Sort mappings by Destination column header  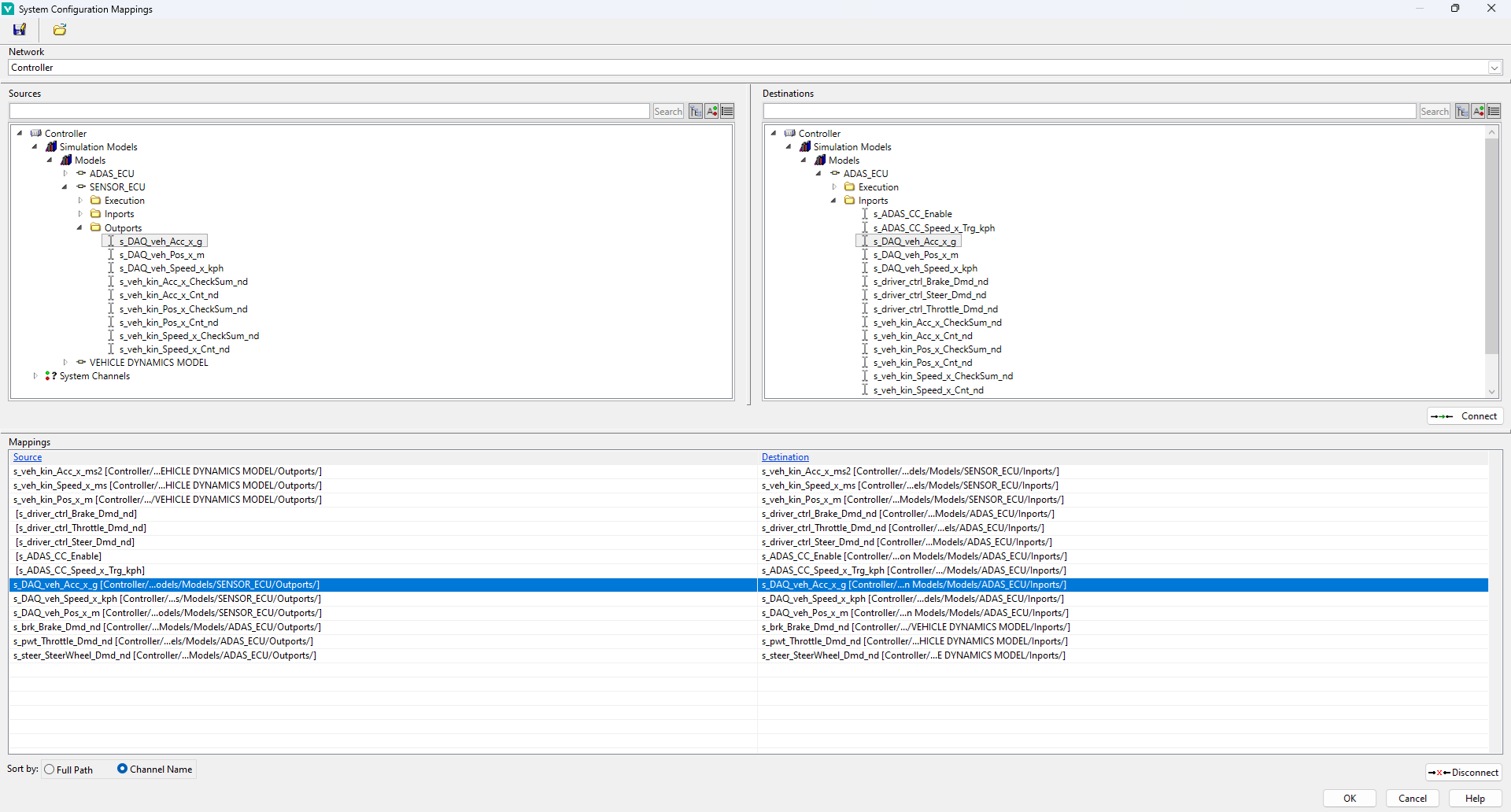785,457
